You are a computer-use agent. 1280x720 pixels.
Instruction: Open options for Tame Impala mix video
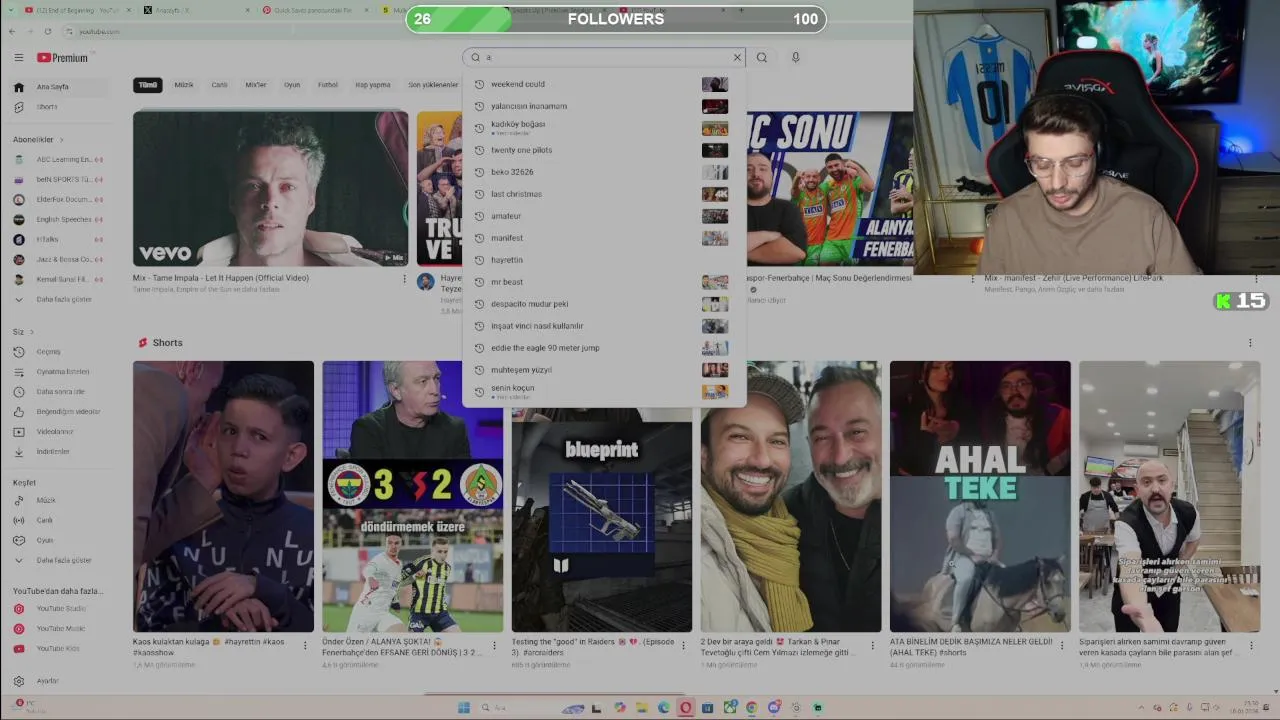[x=405, y=280]
